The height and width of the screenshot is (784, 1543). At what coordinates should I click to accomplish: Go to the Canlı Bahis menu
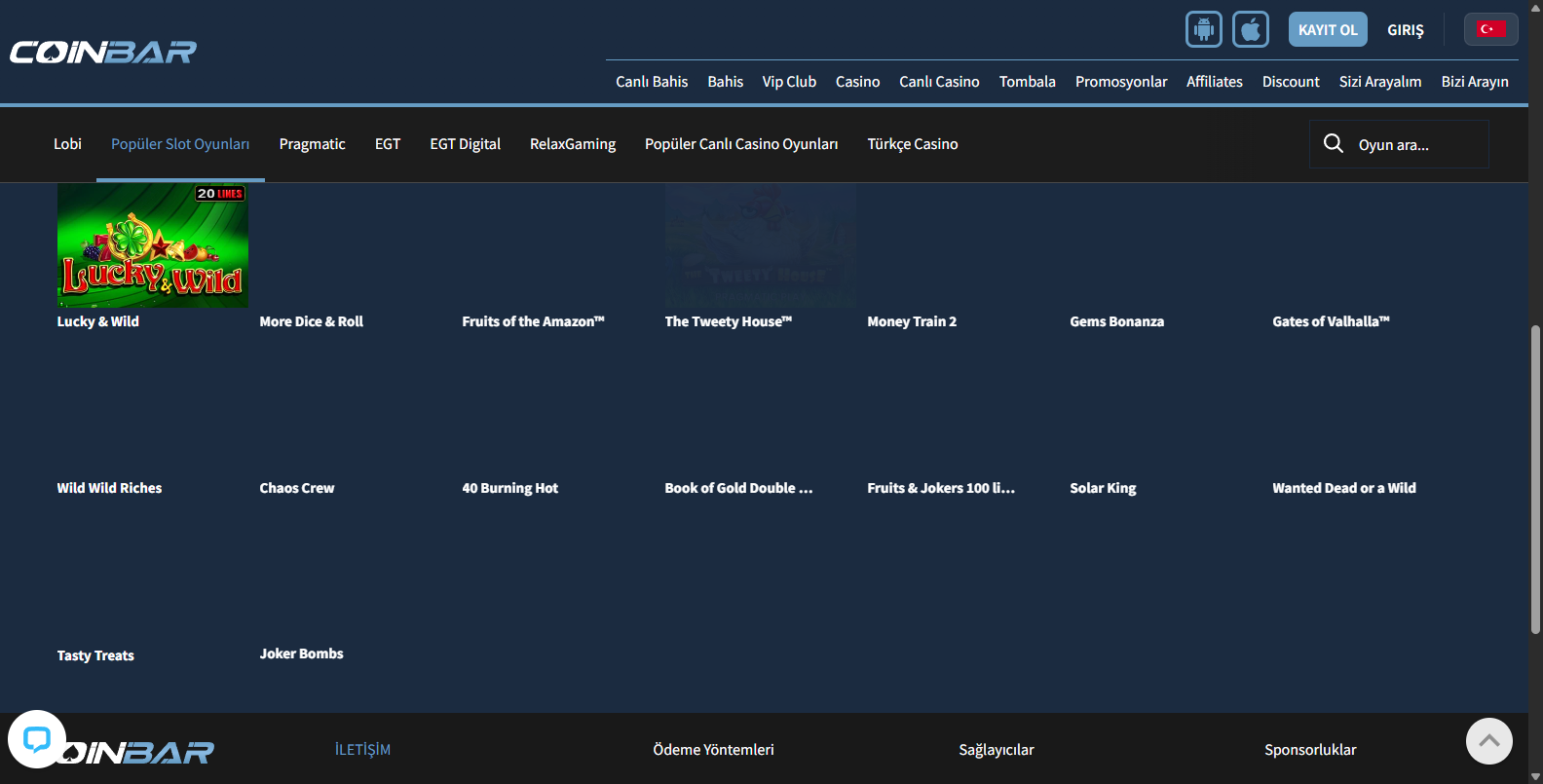pyautogui.click(x=652, y=82)
